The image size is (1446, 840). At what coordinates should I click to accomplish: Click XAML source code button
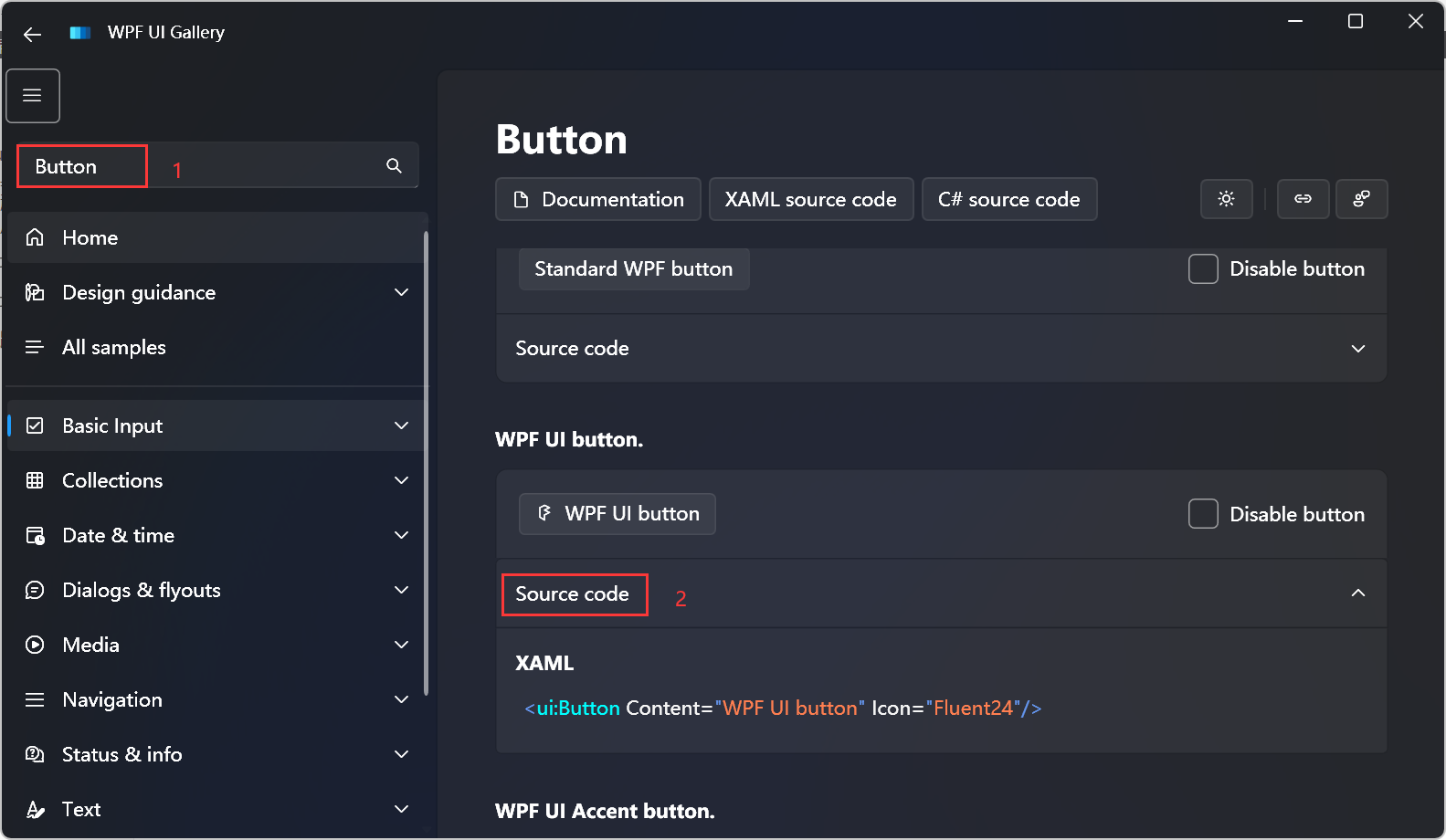click(810, 199)
